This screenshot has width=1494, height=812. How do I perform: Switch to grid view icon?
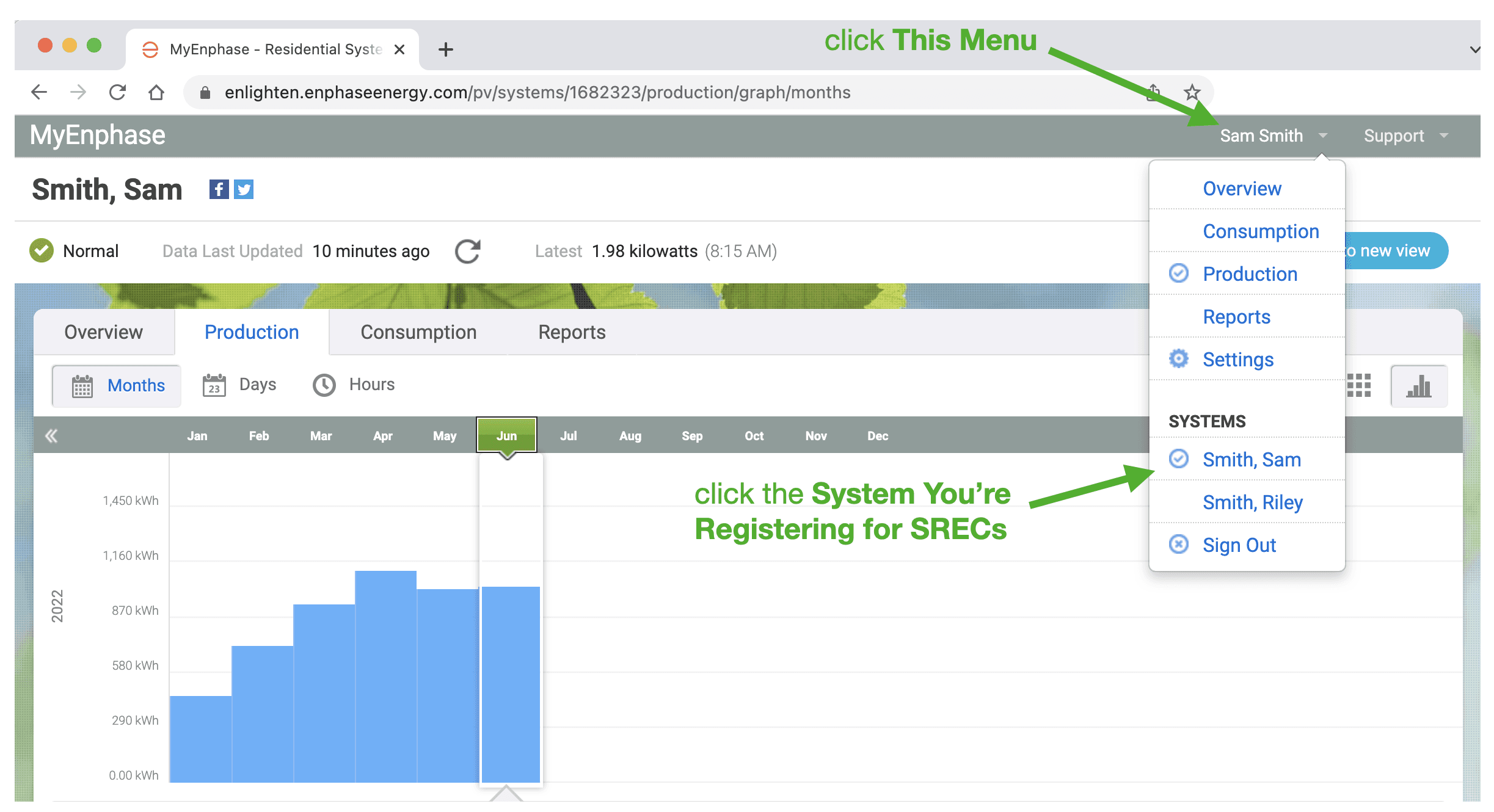click(x=1359, y=386)
